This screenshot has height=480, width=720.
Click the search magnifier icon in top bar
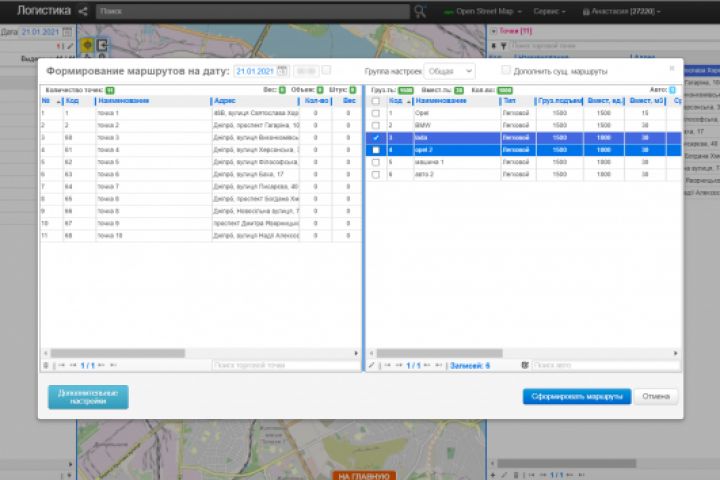420,12
